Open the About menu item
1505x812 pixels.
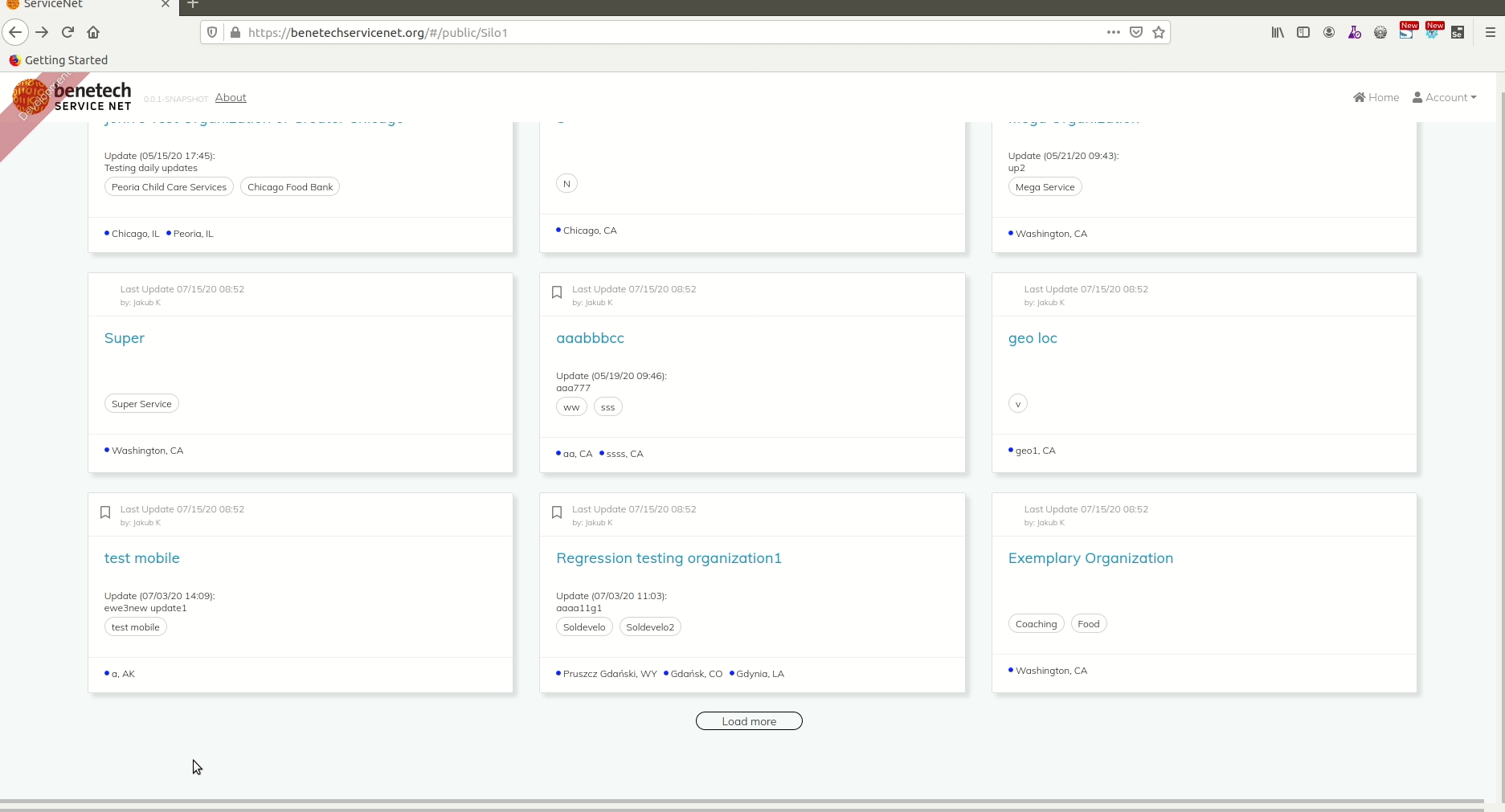click(x=231, y=97)
